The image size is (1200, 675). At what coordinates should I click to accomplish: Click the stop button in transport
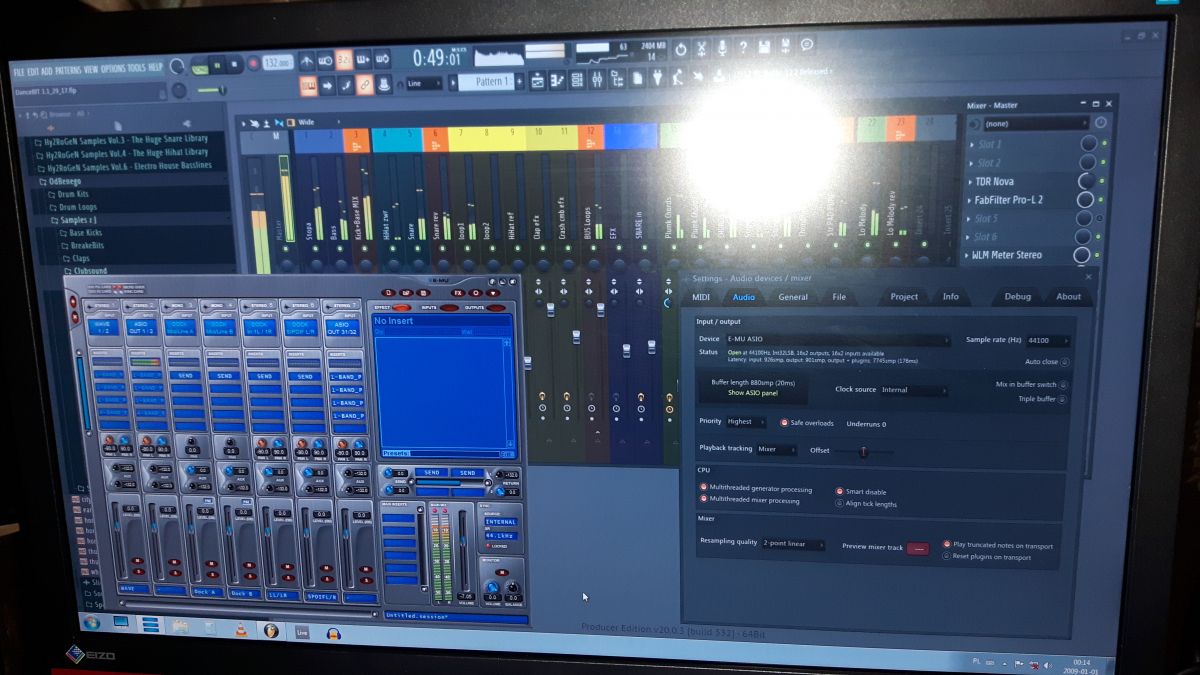(236, 64)
